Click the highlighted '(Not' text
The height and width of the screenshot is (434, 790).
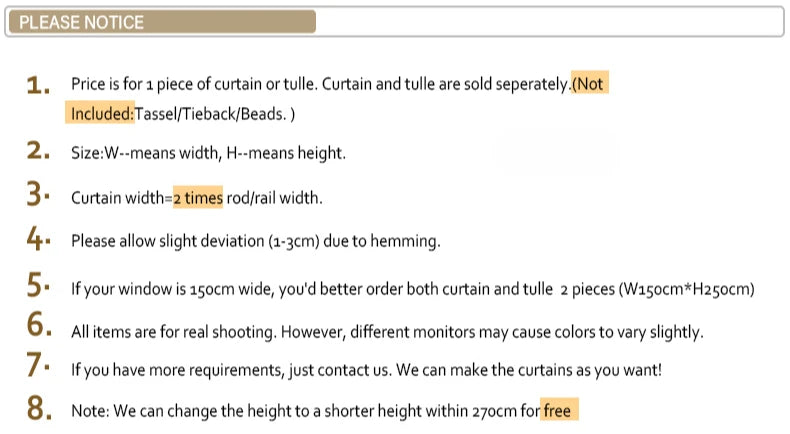(589, 83)
